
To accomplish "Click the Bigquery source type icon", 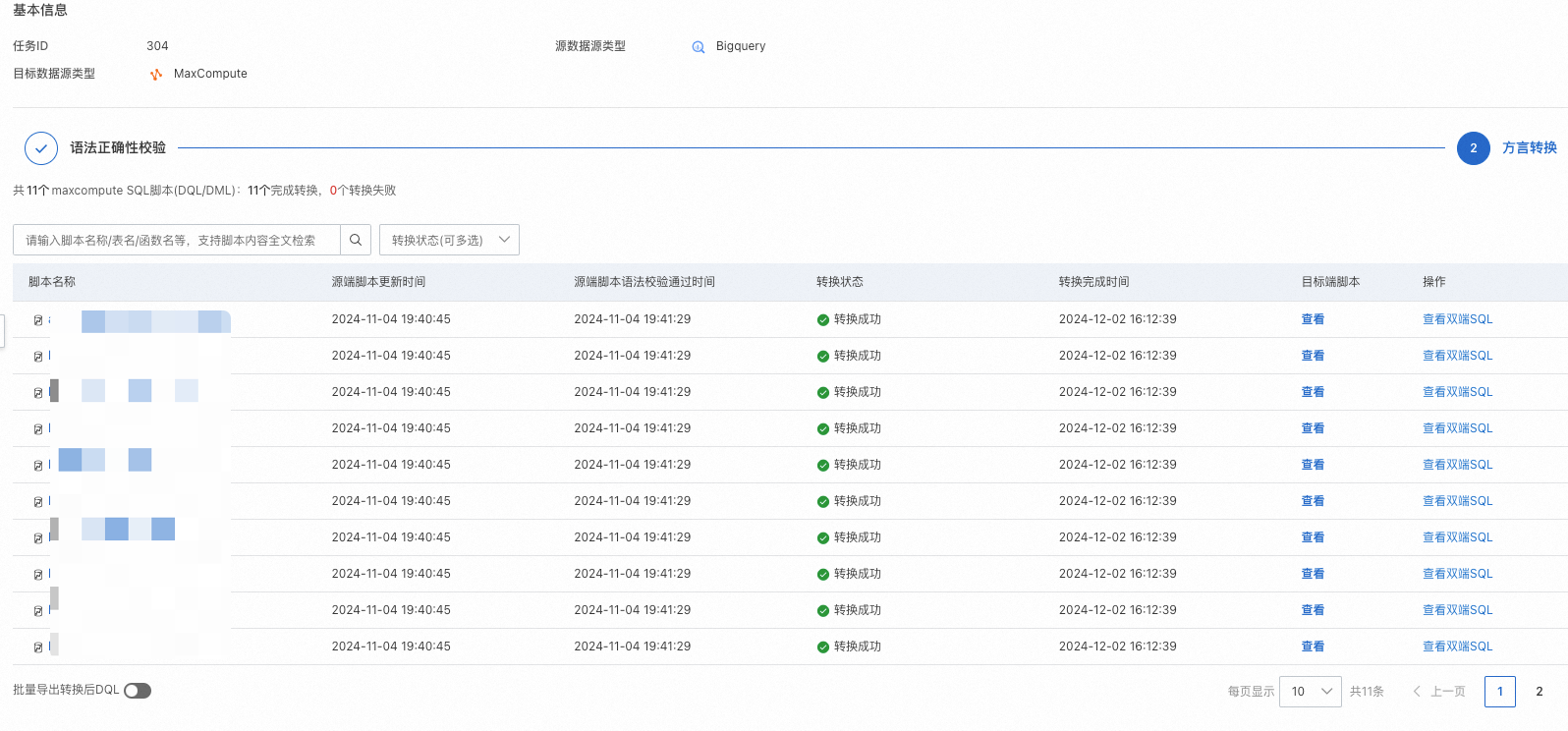I will click(x=699, y=47).
